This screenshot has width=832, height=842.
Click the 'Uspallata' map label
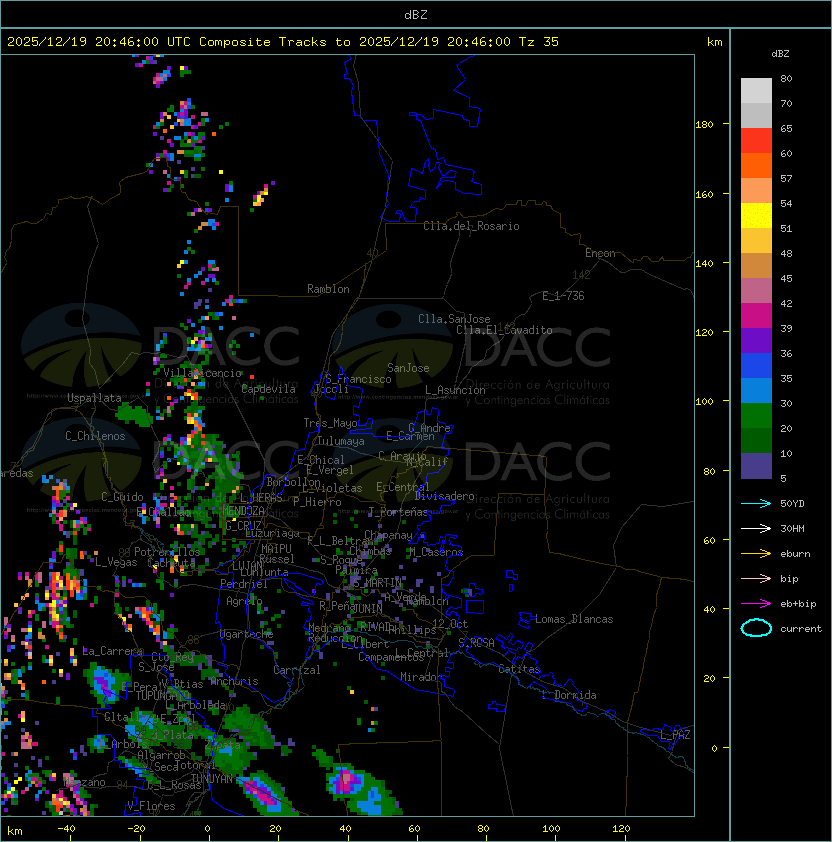94,398
